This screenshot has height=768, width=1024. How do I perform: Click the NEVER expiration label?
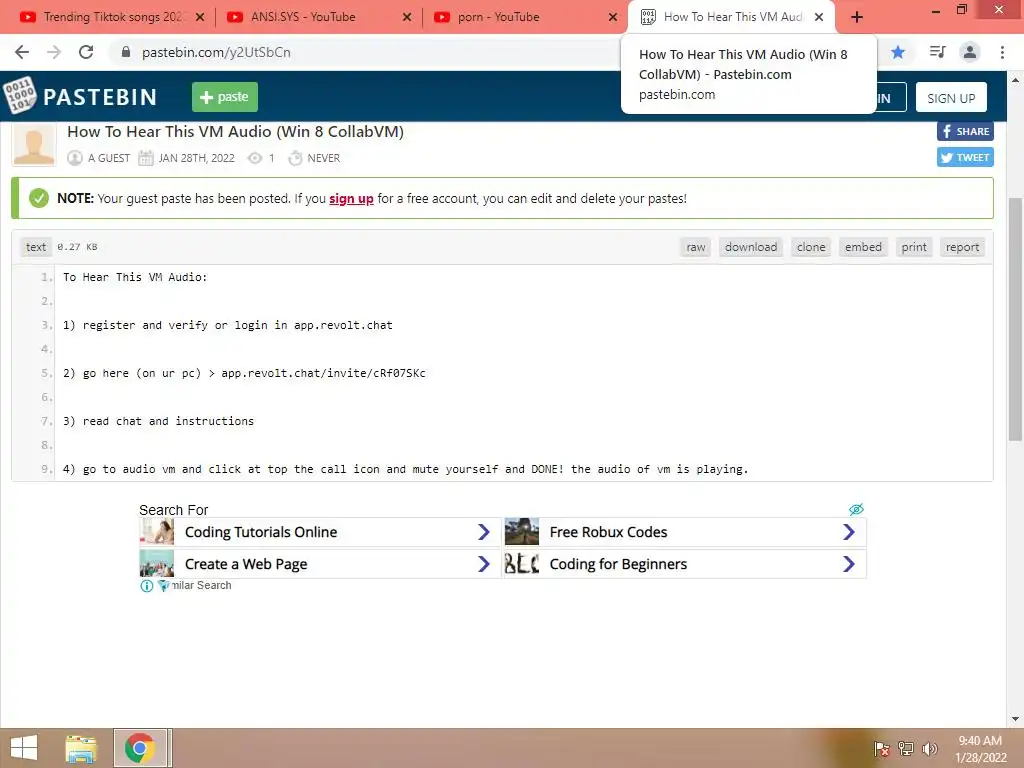pyautogui.click(x=324, y=158)
